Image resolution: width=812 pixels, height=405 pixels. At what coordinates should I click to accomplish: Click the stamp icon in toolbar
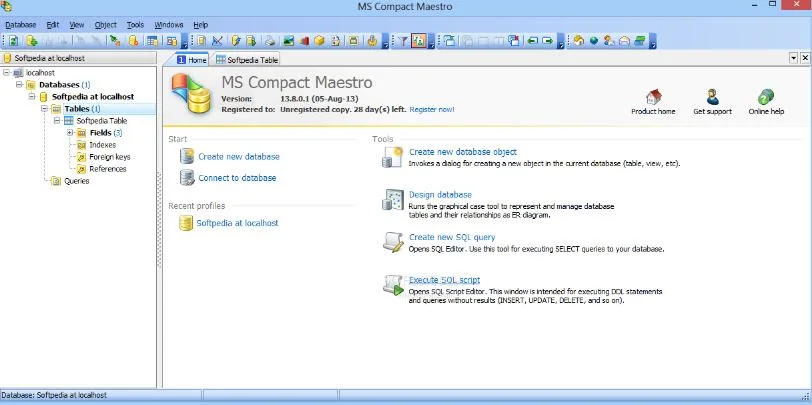[x=371, y=41]
